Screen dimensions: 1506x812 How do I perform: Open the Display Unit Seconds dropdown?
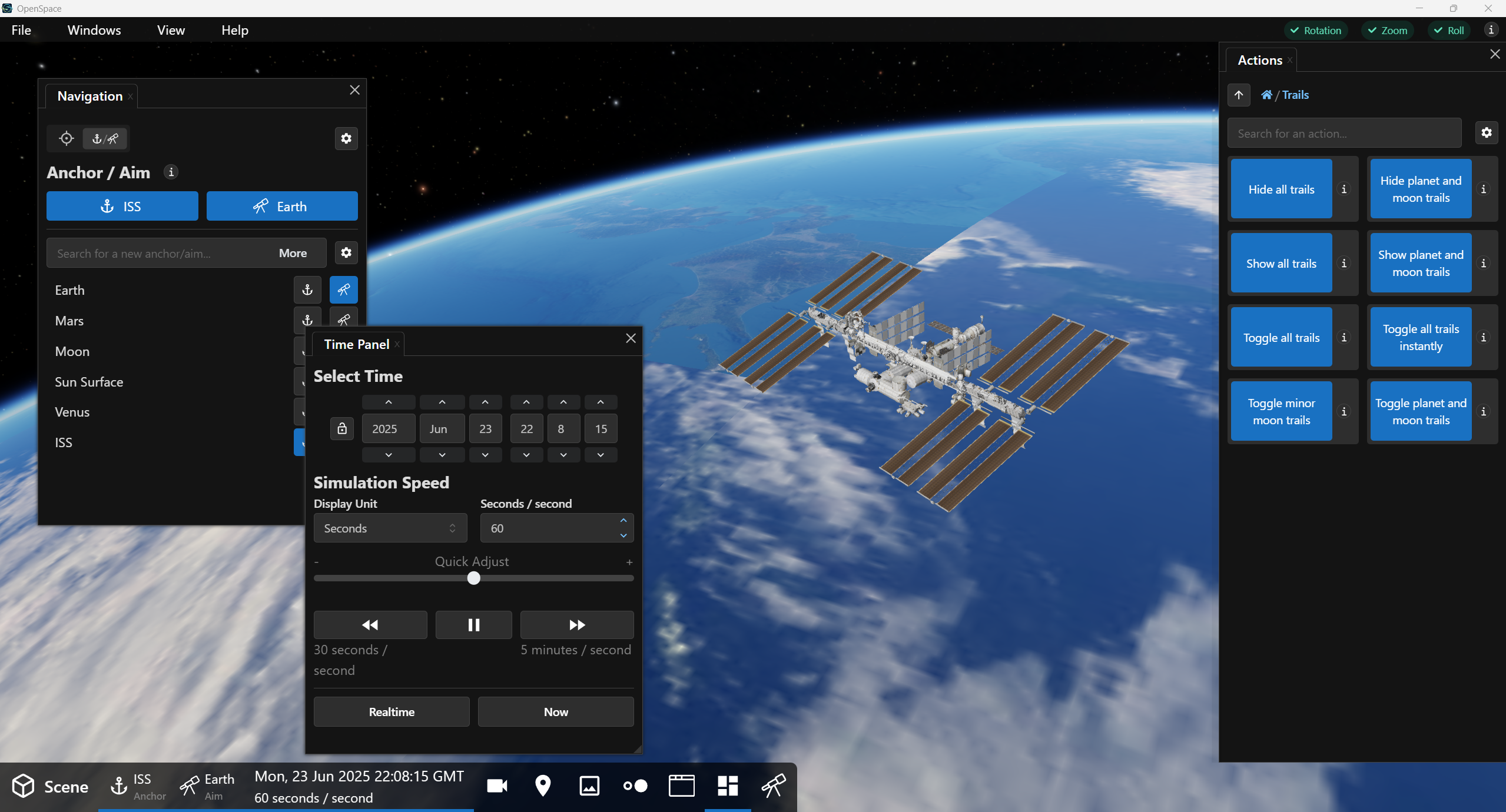(390, 528)
